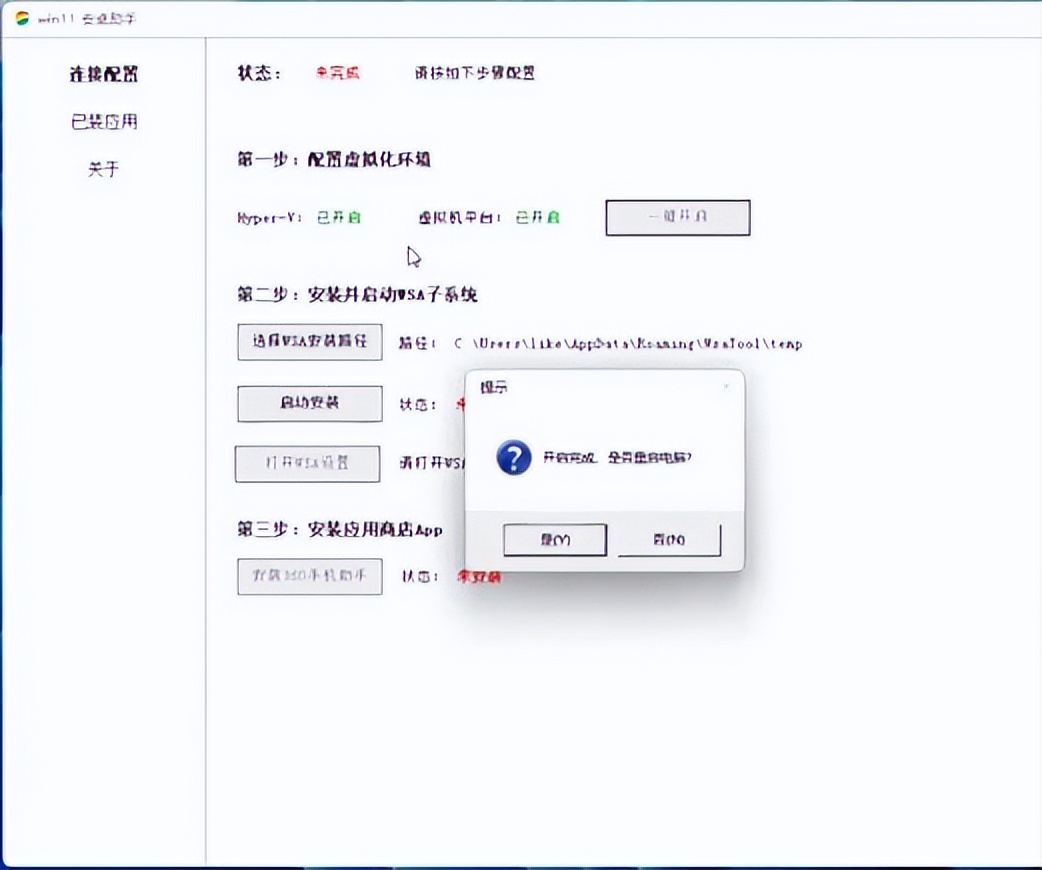Image resolution: width=1042 pixels, height=870 pixels.
Task: Open the 关于 page
Action: pyautogui.click(x=105, y=170)
